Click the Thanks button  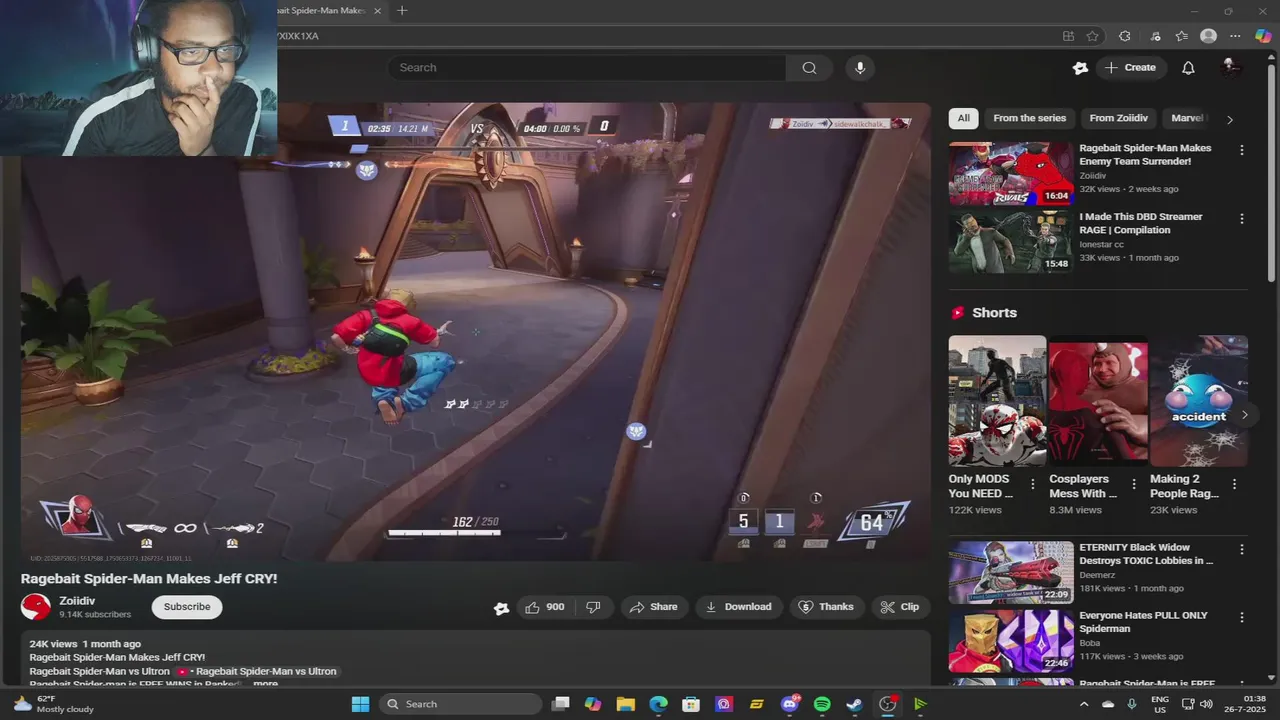[827, 607]
